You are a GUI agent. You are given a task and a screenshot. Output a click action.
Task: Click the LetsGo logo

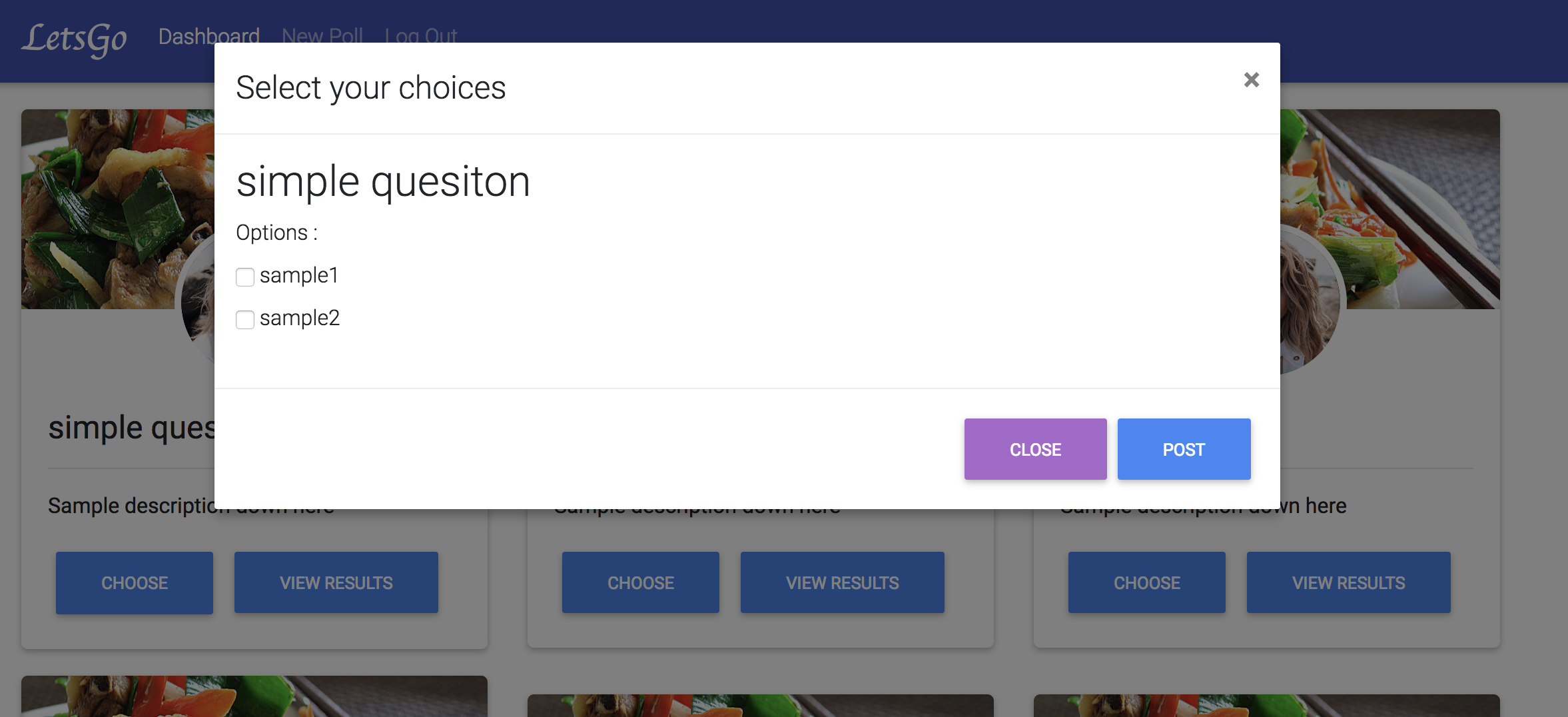[75, 38]
